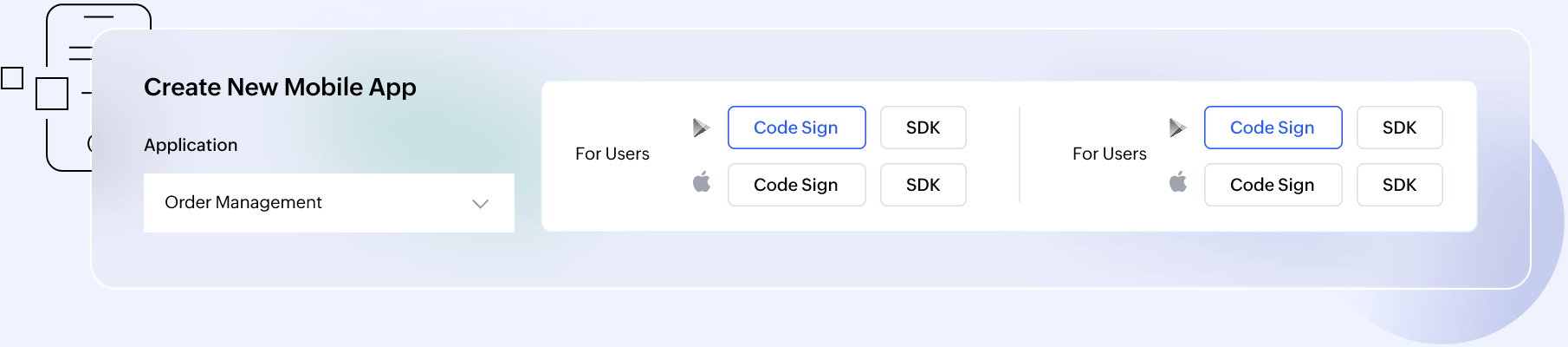1568x347 pixels.
Task: Choose the right group's Apple SDK button
Action: (1399, 185)
